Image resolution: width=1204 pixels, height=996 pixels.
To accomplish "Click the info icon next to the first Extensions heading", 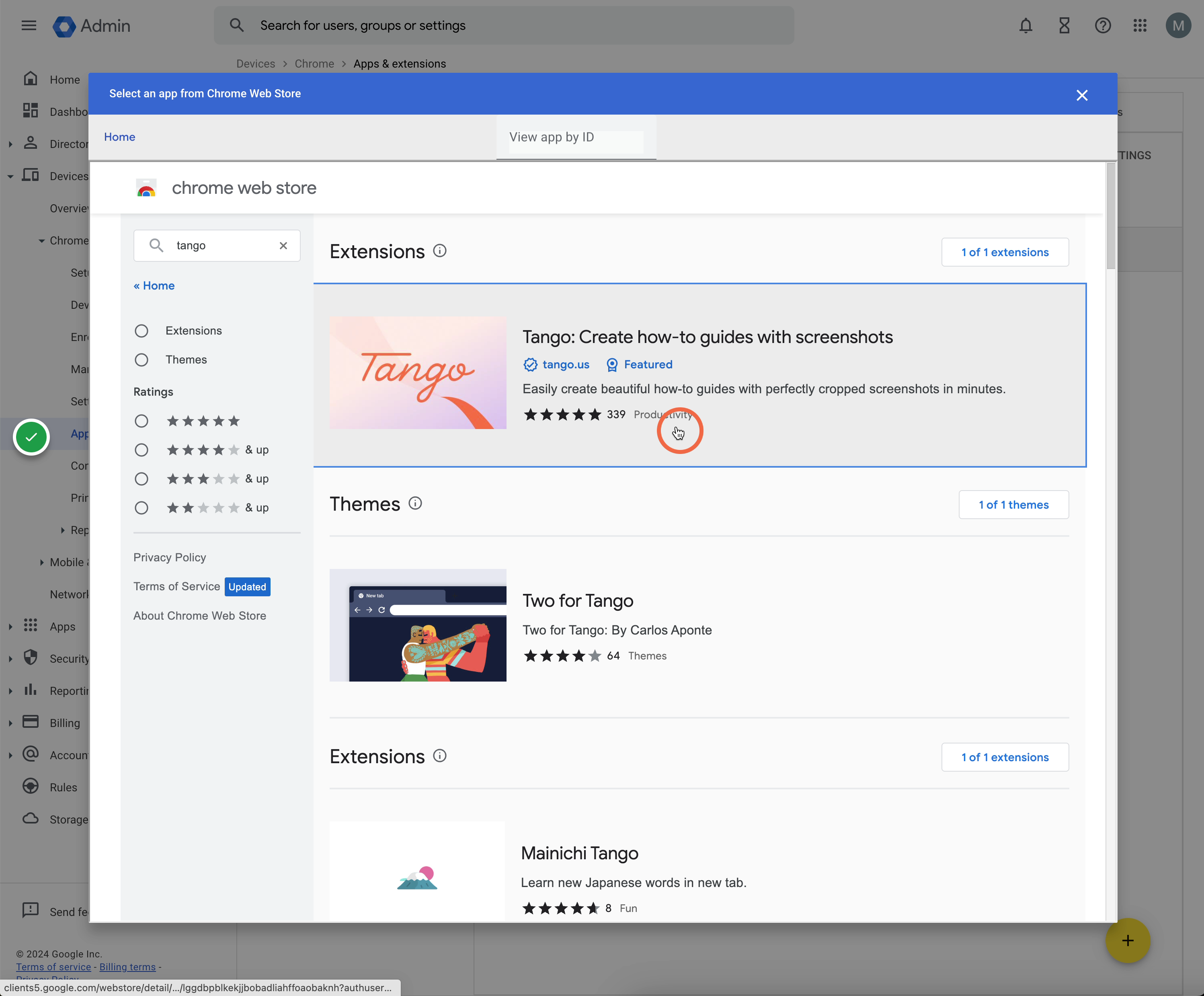I will 440,251.
